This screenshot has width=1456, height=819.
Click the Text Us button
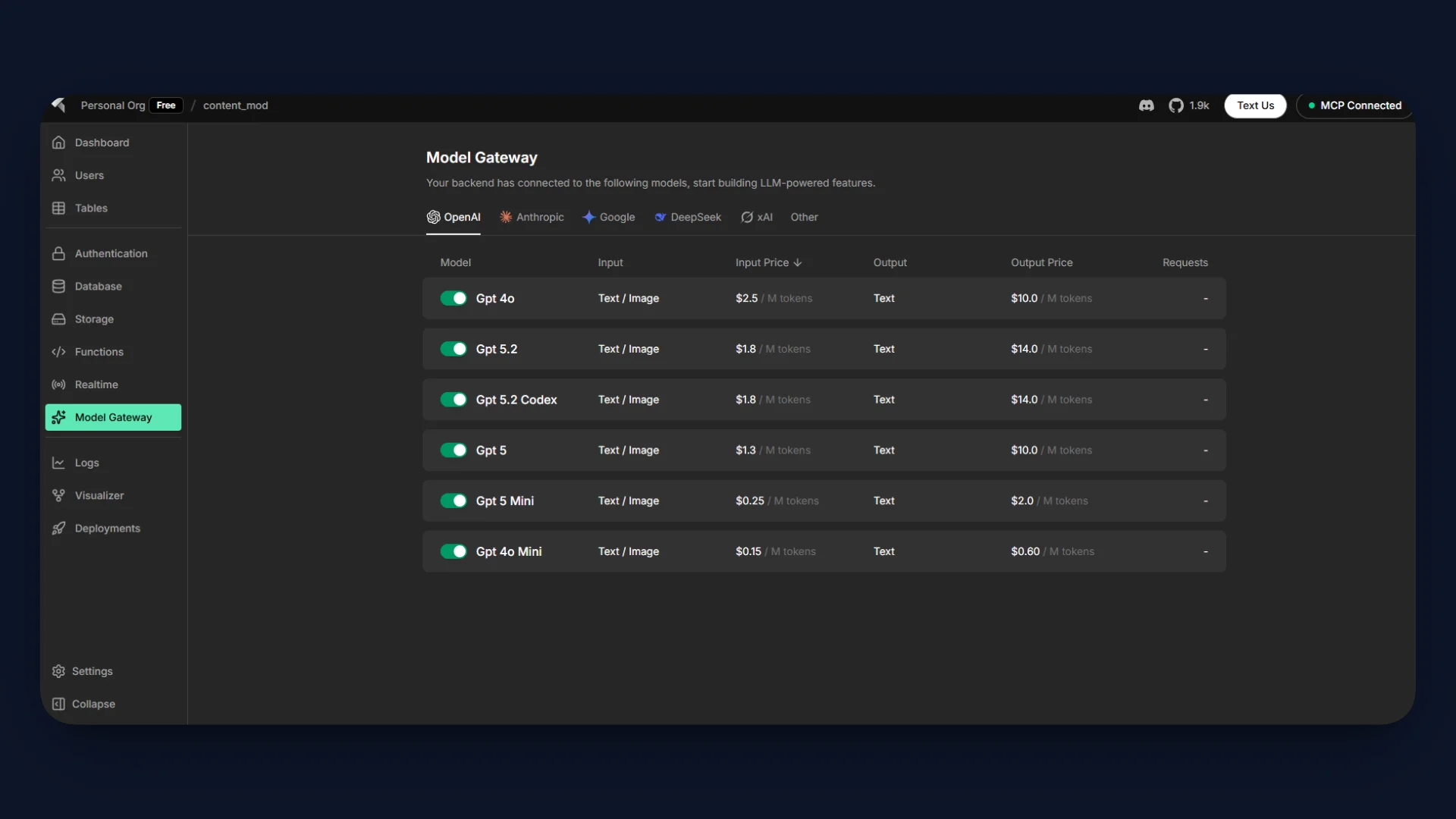click(x=1255, y=105)
